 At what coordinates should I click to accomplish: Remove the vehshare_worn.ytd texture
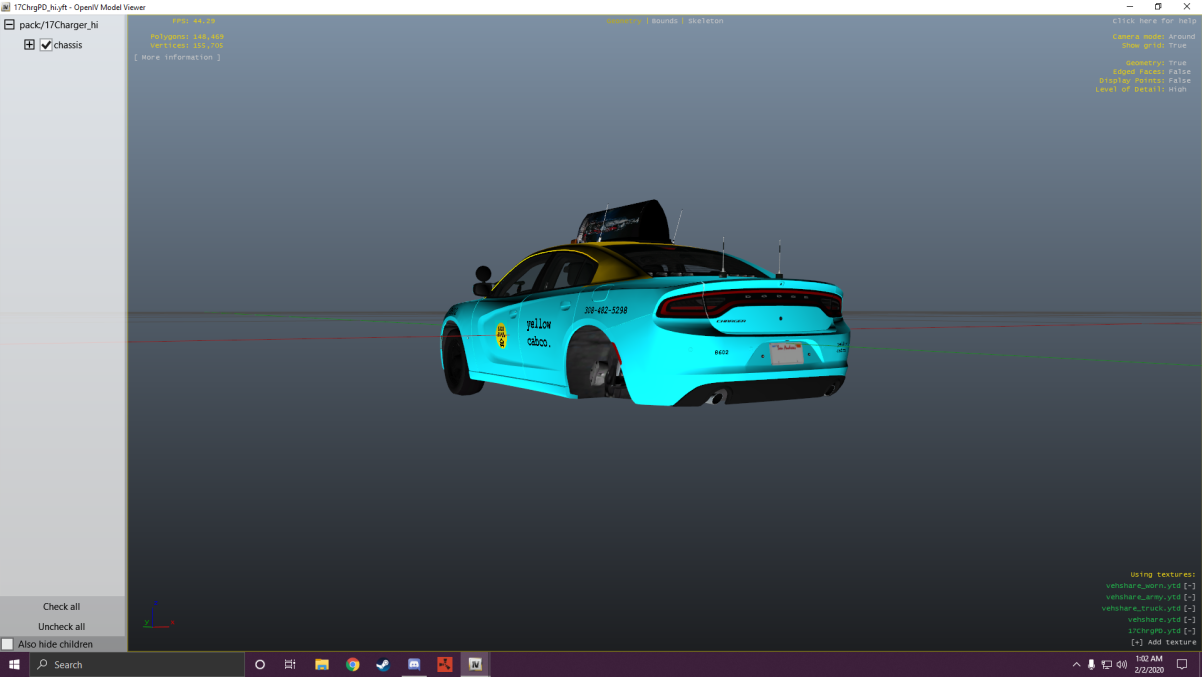point(1189,585)
